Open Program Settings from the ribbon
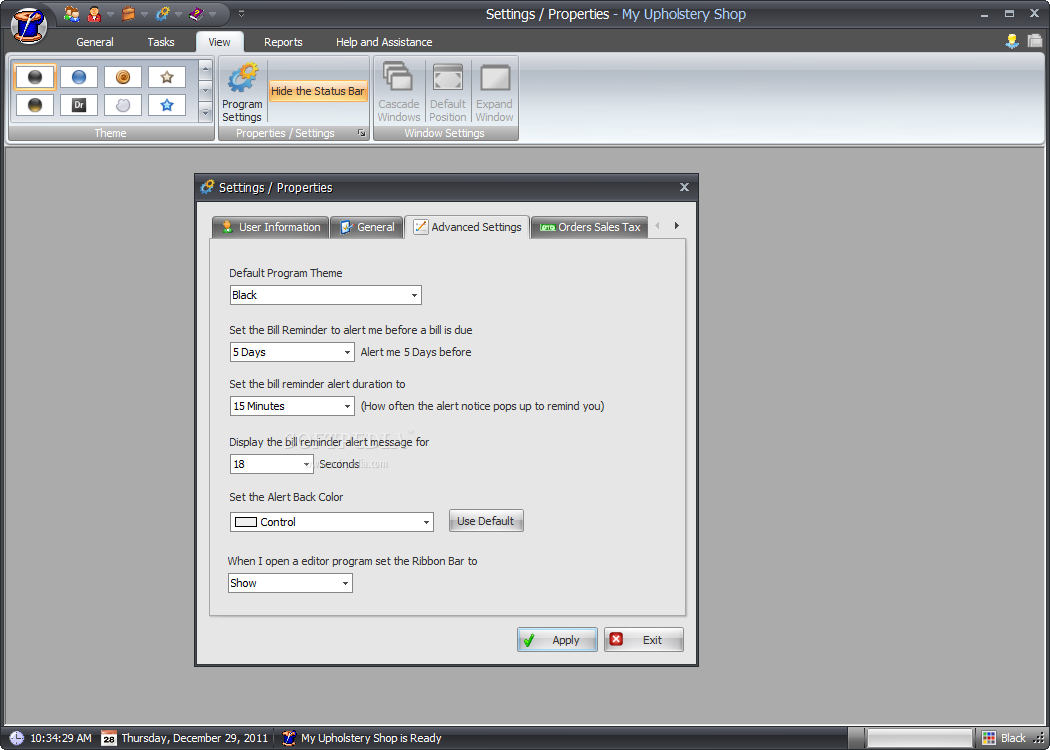 click(x=242, y=92)
